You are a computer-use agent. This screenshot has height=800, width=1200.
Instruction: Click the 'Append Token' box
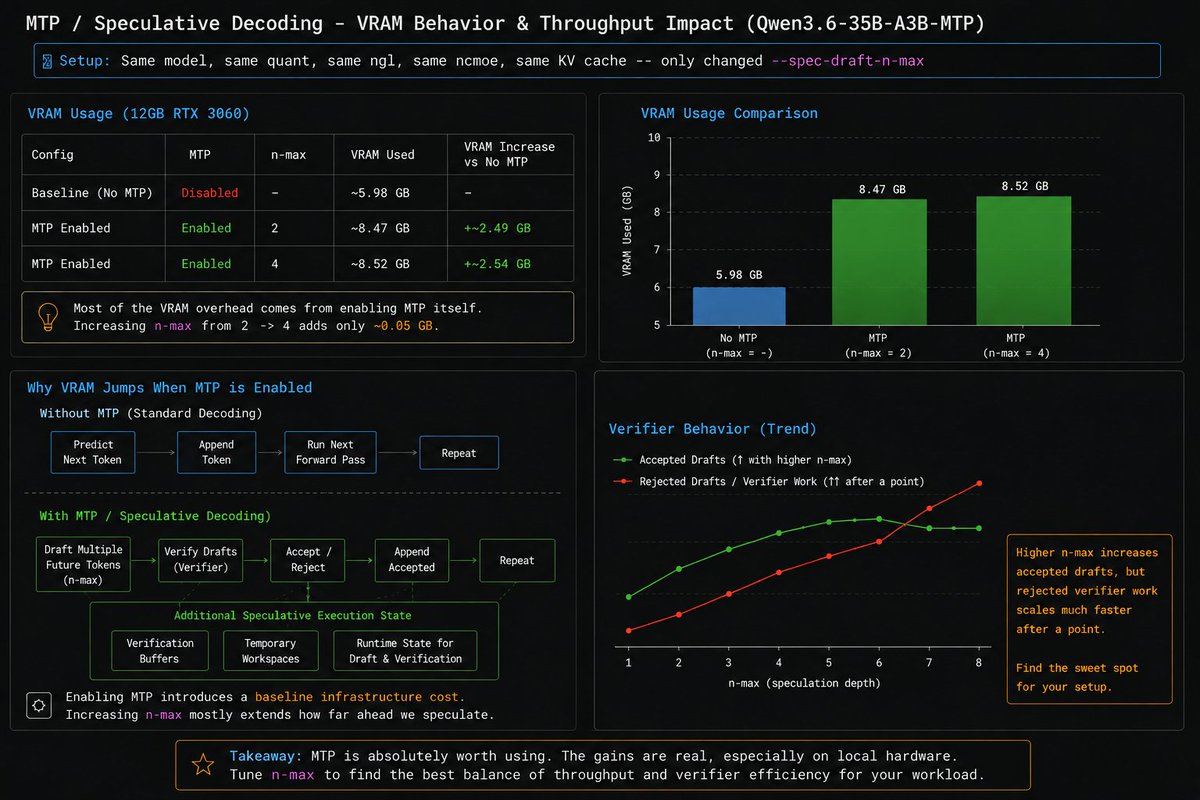(x=216, y=452)
